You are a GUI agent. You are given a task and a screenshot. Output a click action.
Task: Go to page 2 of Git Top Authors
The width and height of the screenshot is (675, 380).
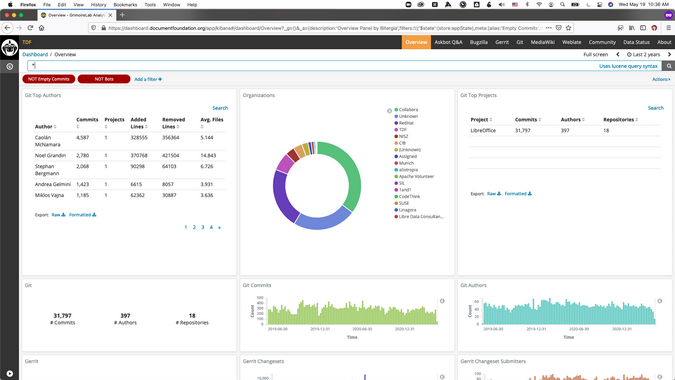[194, 227]
